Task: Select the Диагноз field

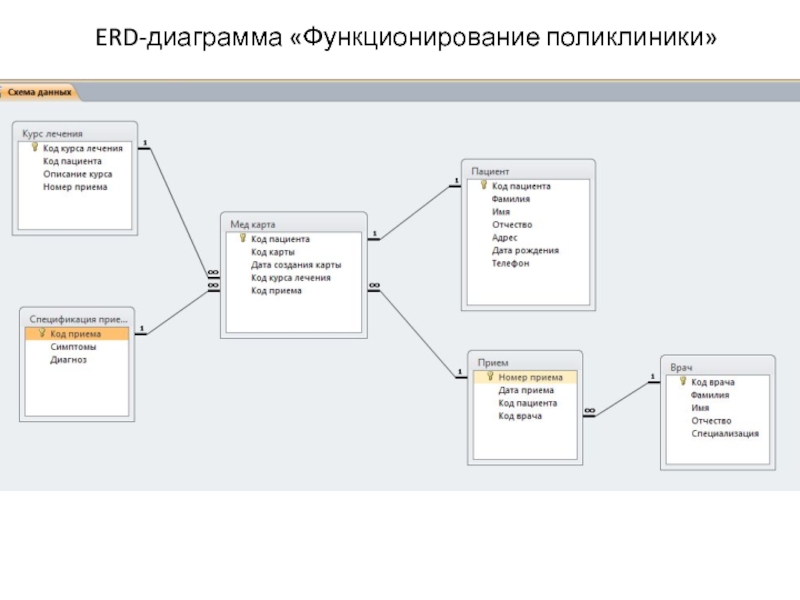Action: (69, 360)
